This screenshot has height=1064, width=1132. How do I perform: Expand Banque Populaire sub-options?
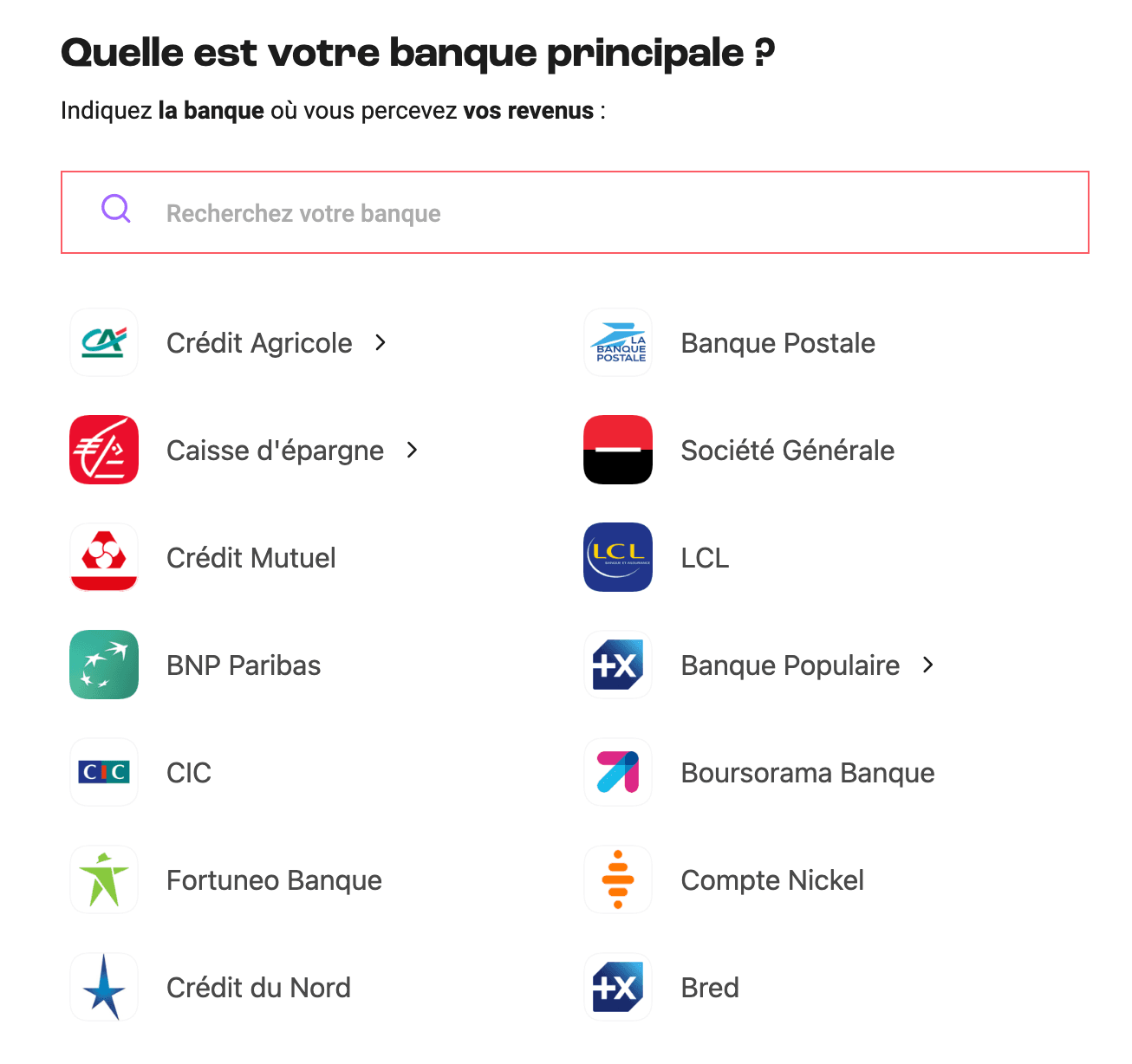tap(927, 665)
